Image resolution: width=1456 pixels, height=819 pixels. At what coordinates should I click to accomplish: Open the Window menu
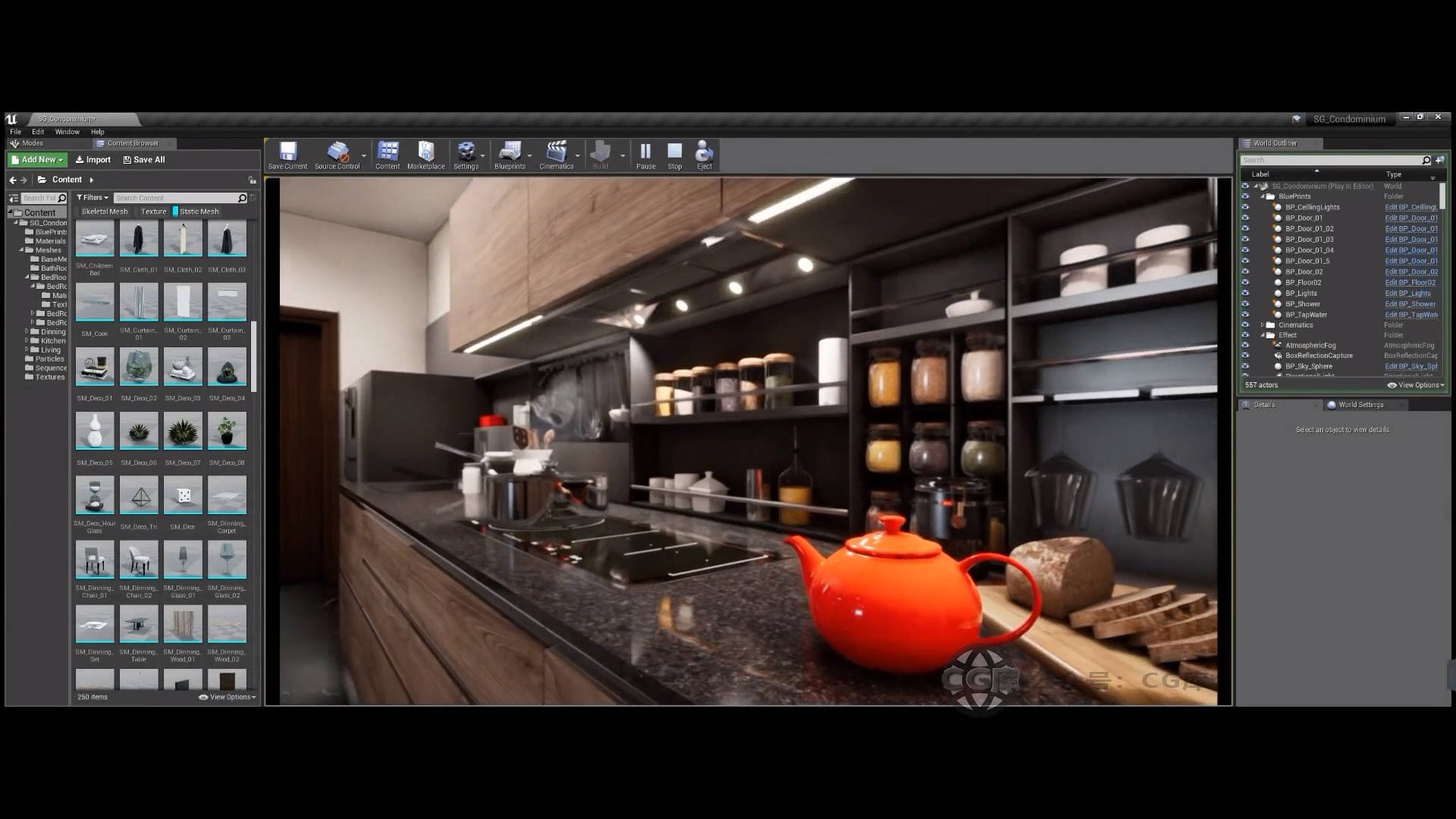coord(67,132)
